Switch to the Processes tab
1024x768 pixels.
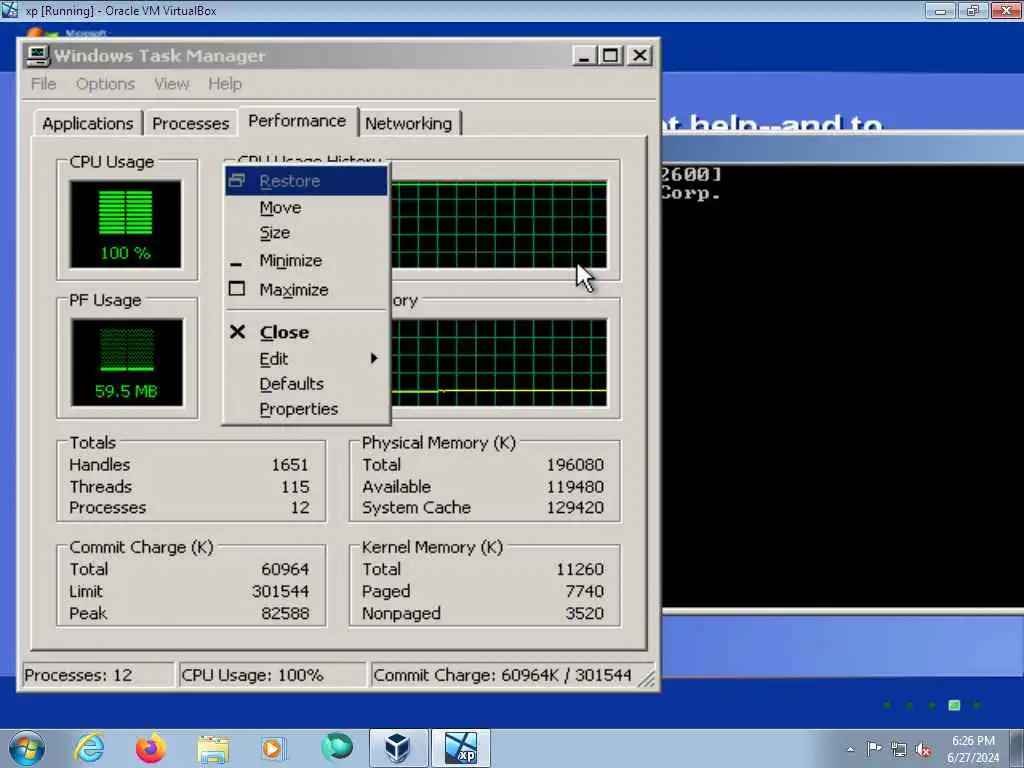tap(191, 123)
